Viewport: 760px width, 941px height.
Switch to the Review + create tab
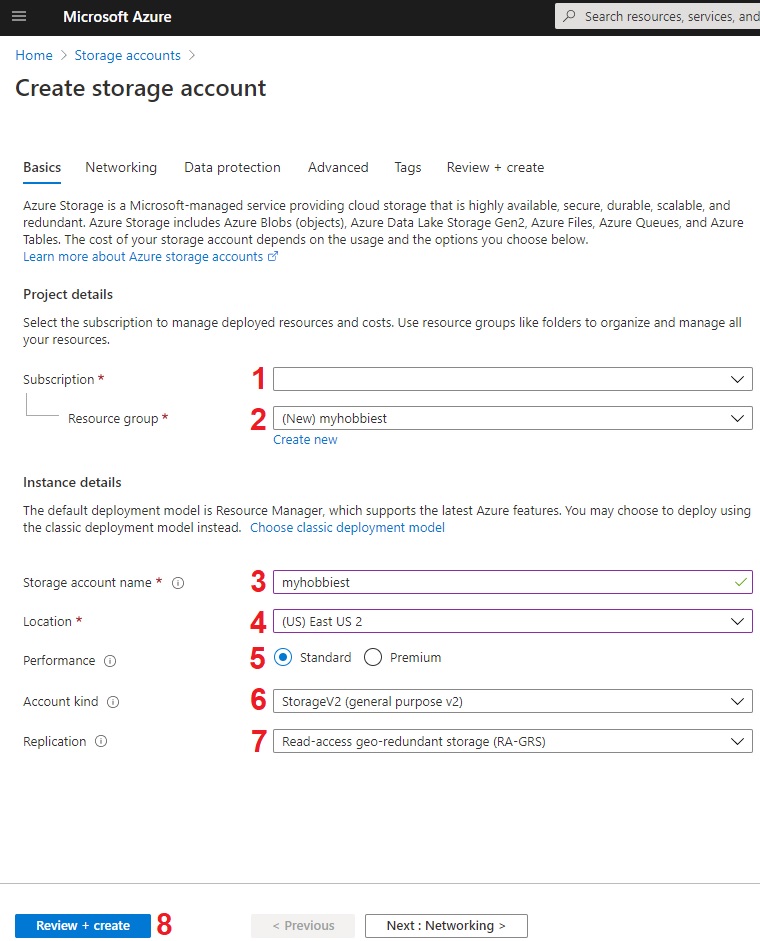pyautogui.click(x=495, y=167)
